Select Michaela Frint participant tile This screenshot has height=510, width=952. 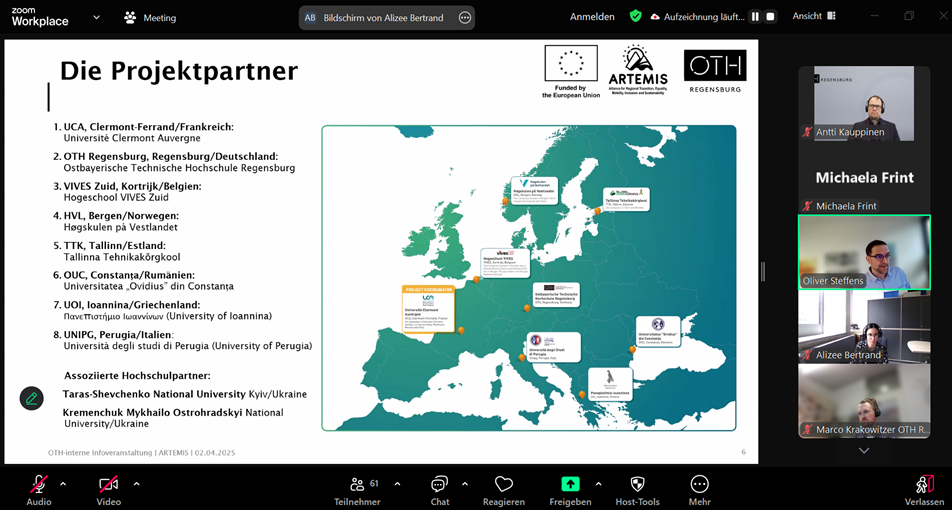pos(864,178)
